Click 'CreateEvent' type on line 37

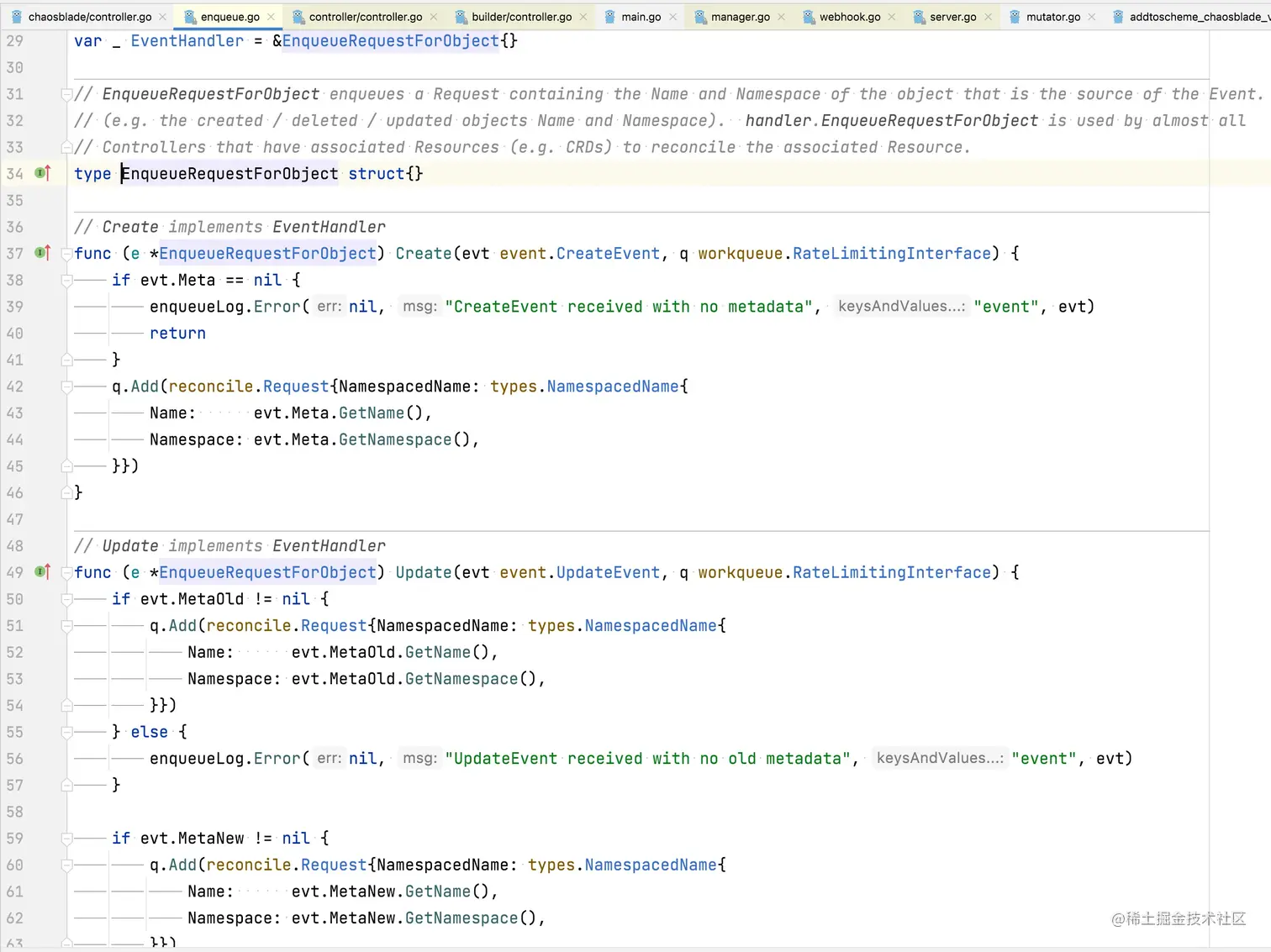coord(609,253)
